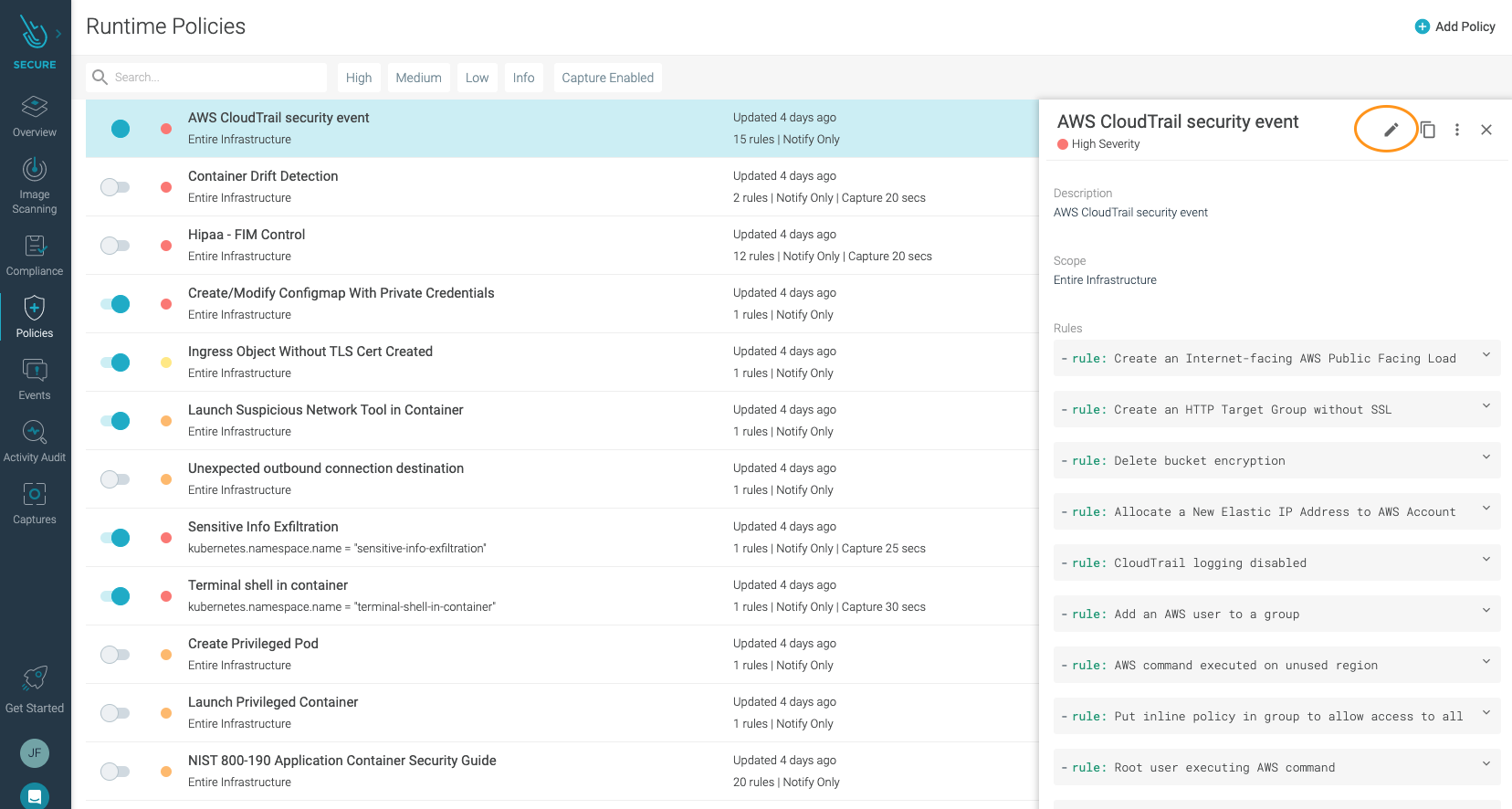1512x809 pixels.
Task: Enable Unexpected outbound connection destination policy
Action: coord(115,479)
